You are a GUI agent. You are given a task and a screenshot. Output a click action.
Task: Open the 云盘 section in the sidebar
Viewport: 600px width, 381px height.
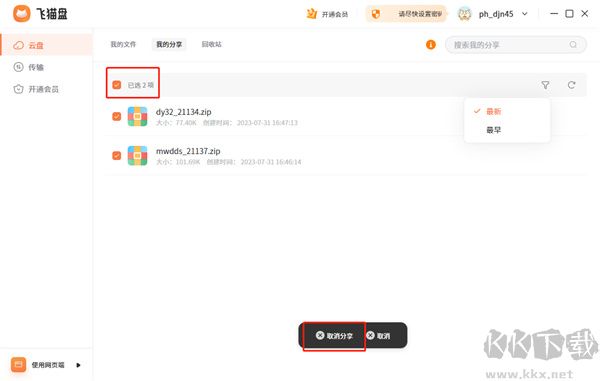(46, 45)
